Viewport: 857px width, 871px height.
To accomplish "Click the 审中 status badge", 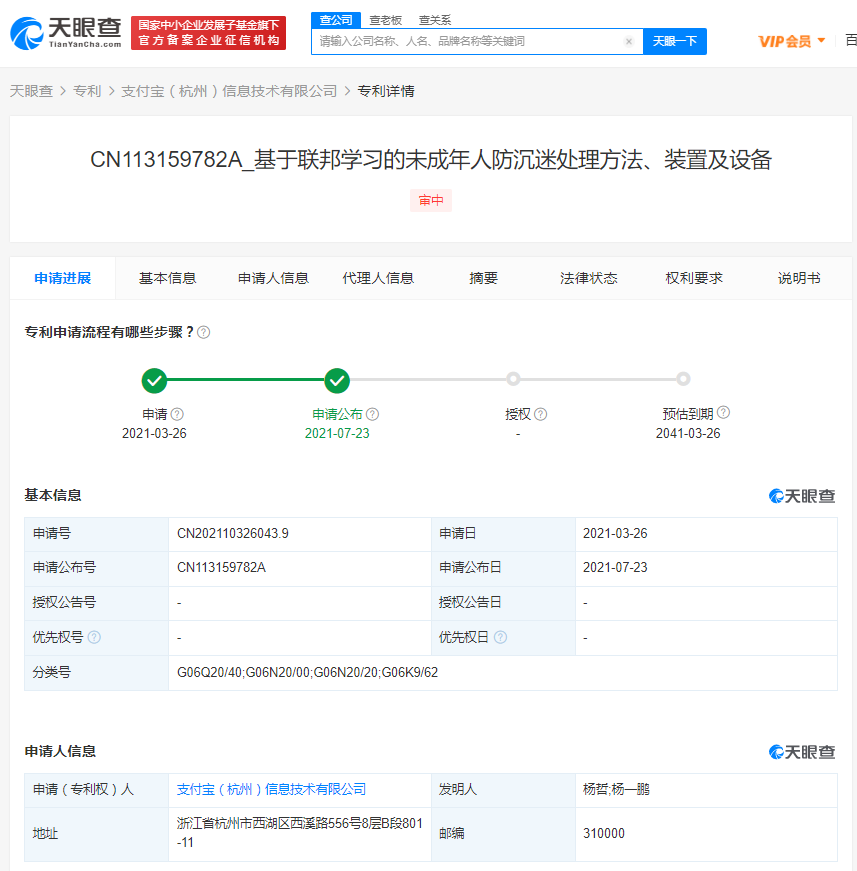I will tap(431, 201).
